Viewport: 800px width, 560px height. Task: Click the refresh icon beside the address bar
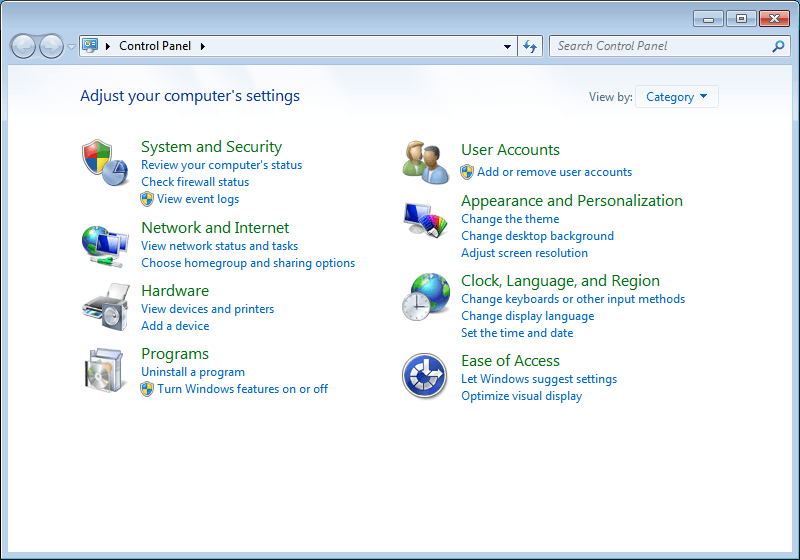point(530,46)
